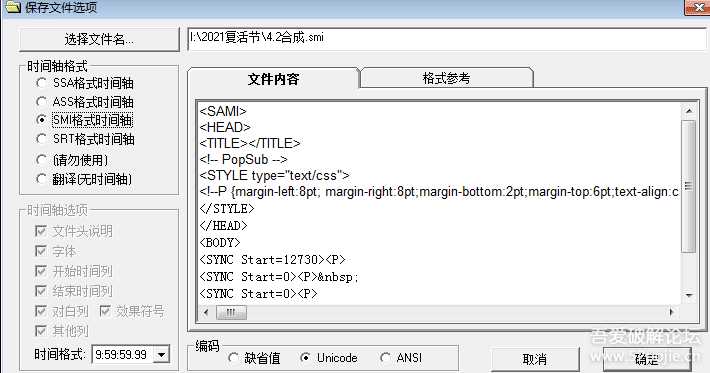The image size is (710, 373).
Task: Toggle the 开始时间列 checkbox
Action: pyautogui.click(x=73, y=271)
